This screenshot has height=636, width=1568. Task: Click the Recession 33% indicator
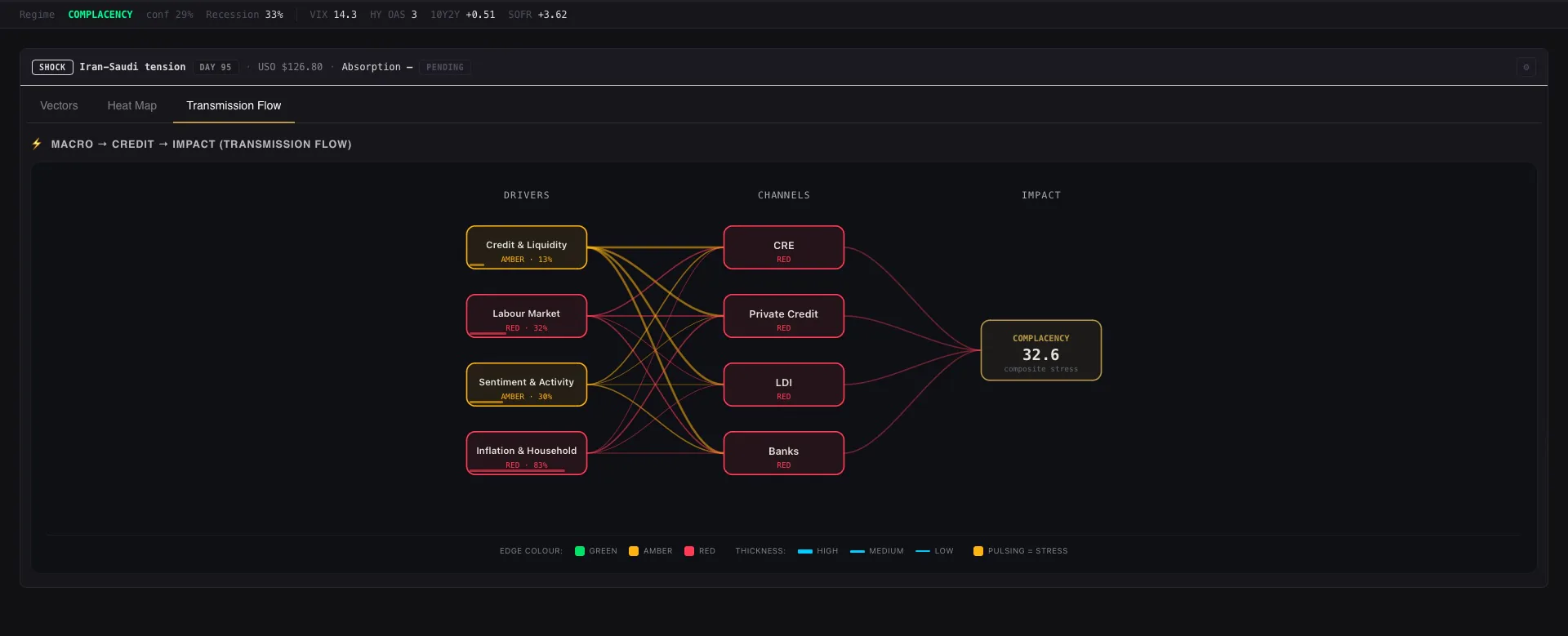click(244, 15)
